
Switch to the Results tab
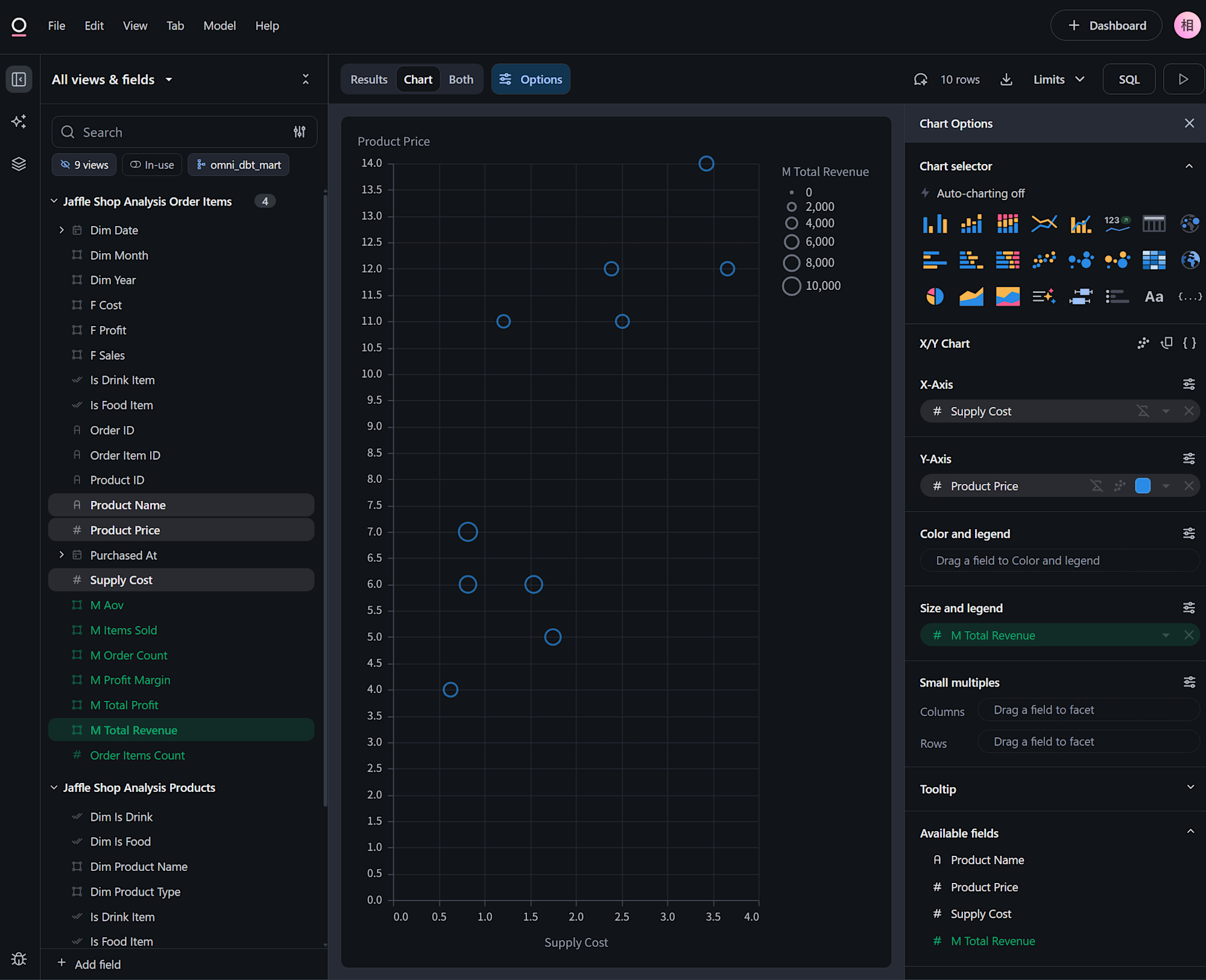[368, 80]
